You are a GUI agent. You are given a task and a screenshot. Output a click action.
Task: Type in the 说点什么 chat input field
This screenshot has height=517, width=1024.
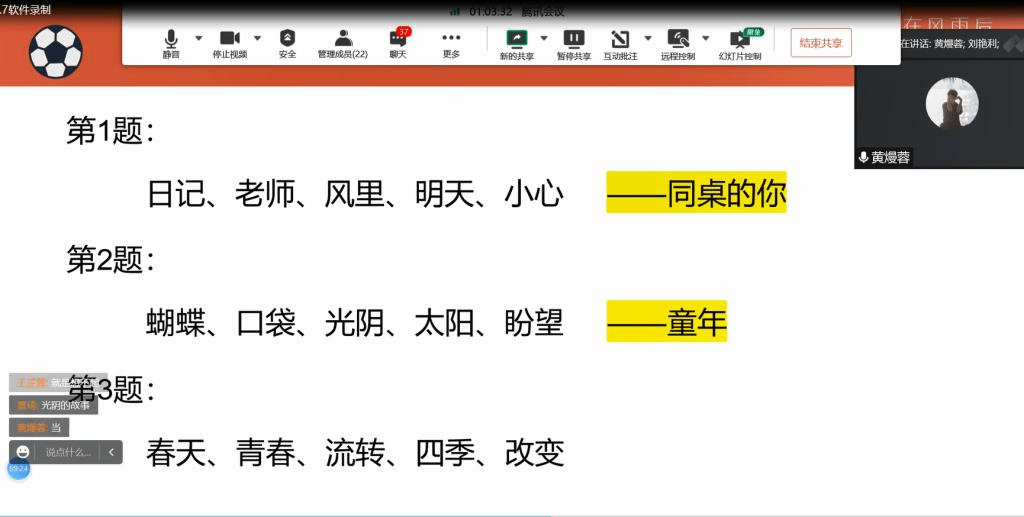[x=68, y=452]
